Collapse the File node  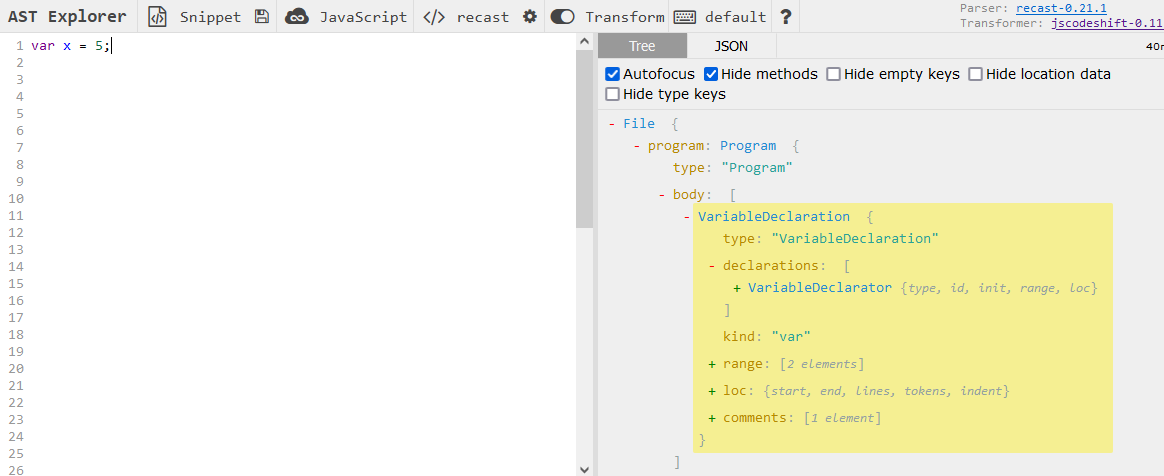tap(612, 124)
